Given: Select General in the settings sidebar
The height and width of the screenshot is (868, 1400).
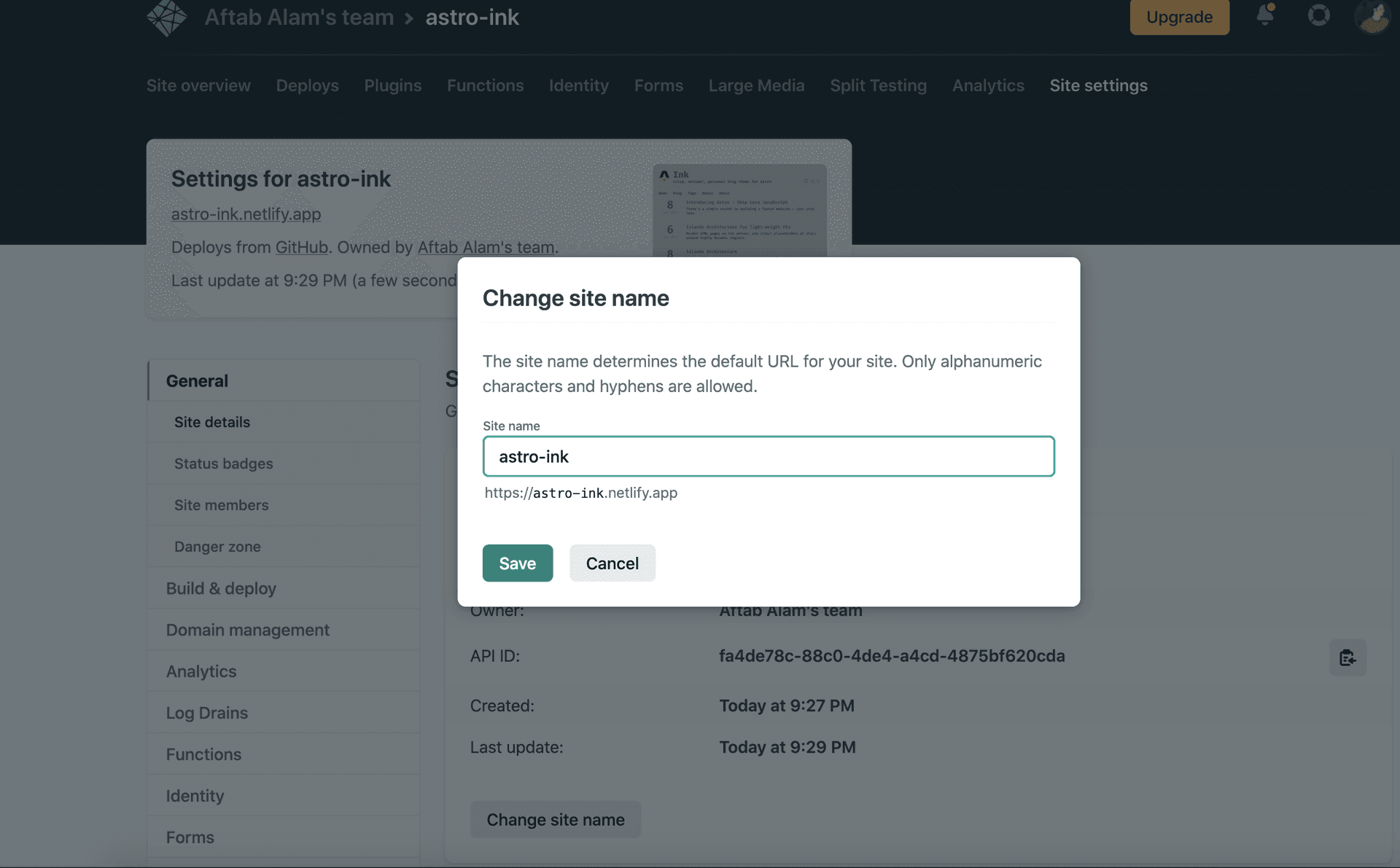Looking at the screenshot, I should (284, 380).
